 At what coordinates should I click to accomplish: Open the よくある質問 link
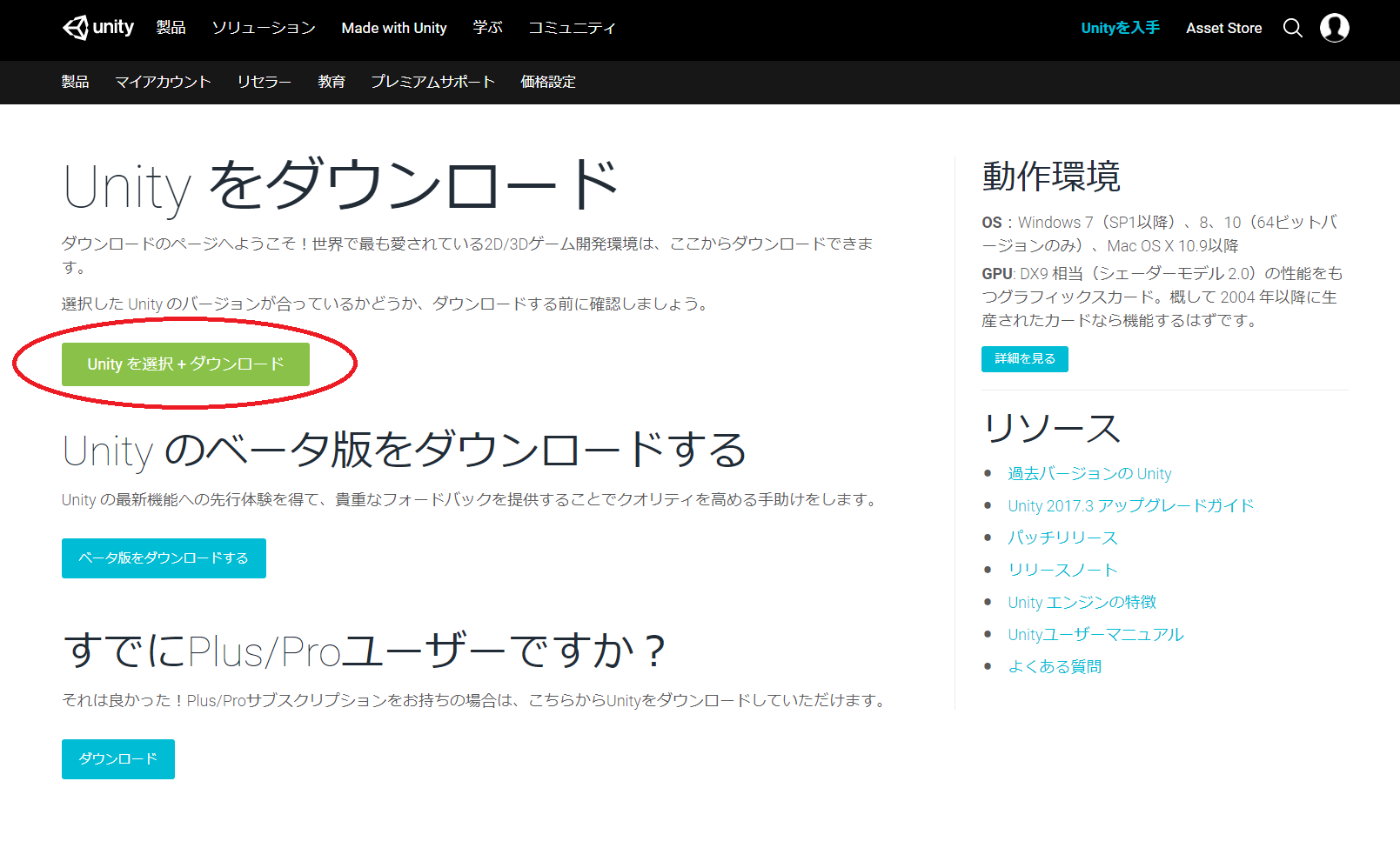(x=1055, y=666)
